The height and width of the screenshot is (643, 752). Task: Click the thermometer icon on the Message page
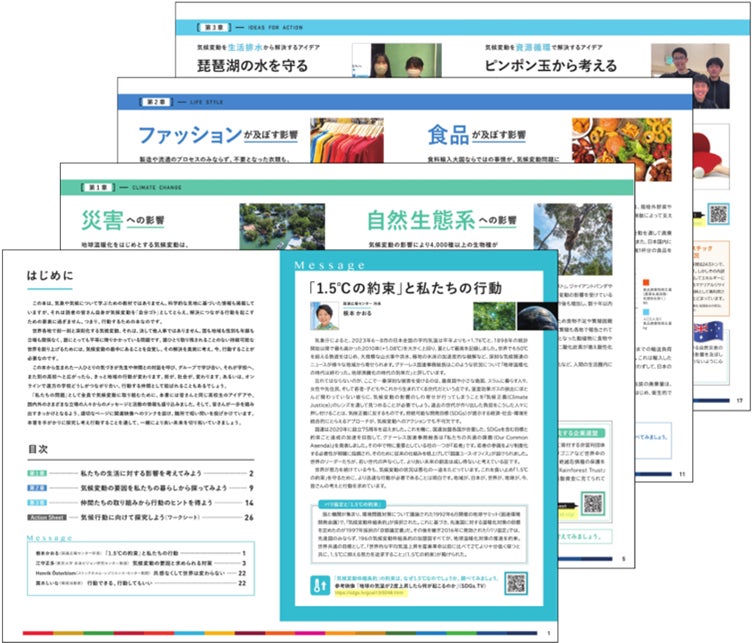(x=320, y=585)
